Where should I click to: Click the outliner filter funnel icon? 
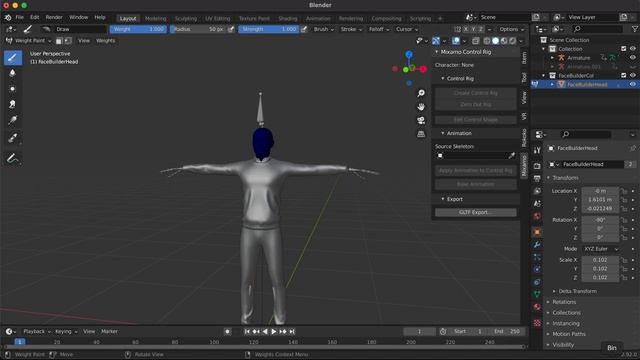coord(635,29)
